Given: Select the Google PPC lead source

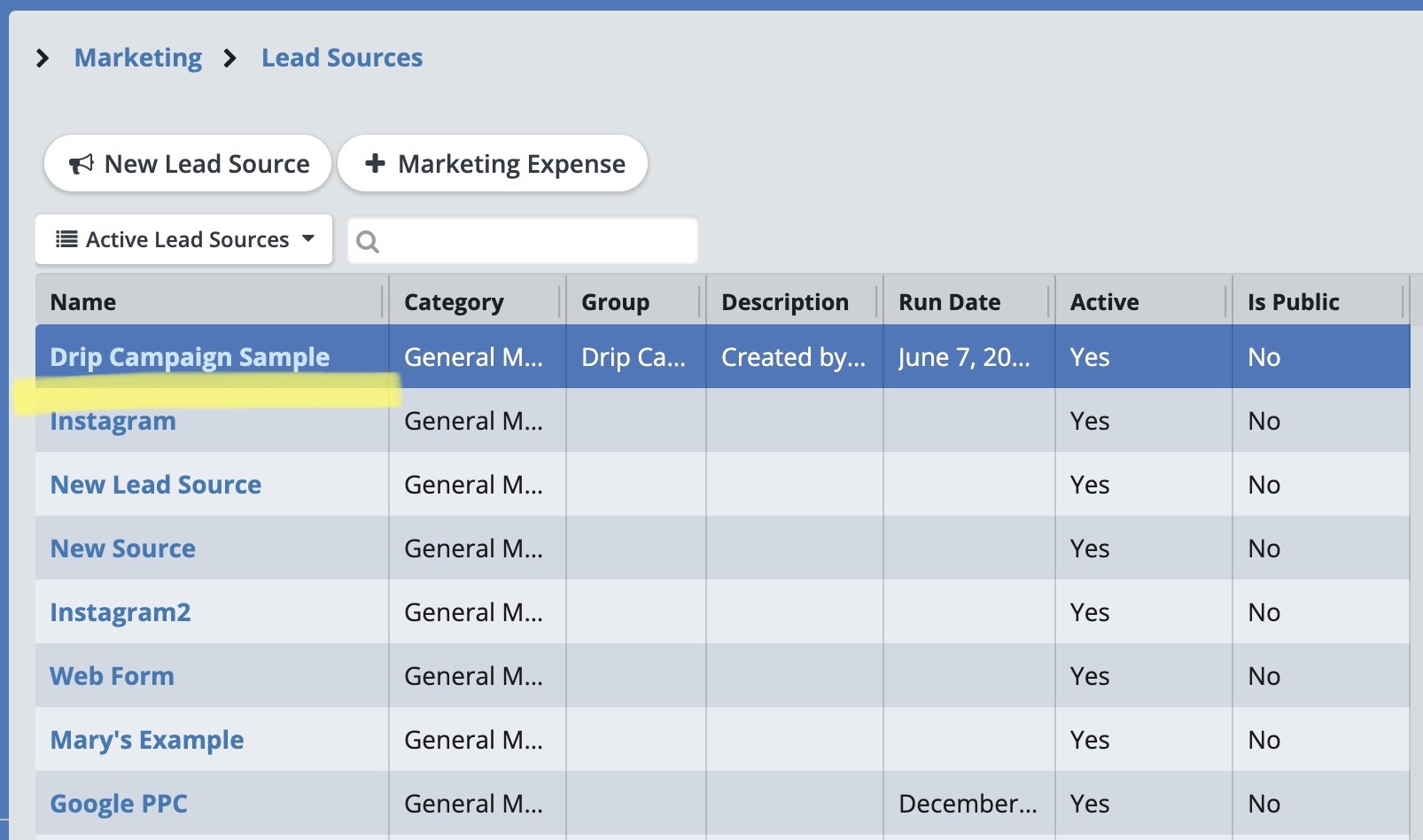Looking at the screenshot, I should 119,804.
